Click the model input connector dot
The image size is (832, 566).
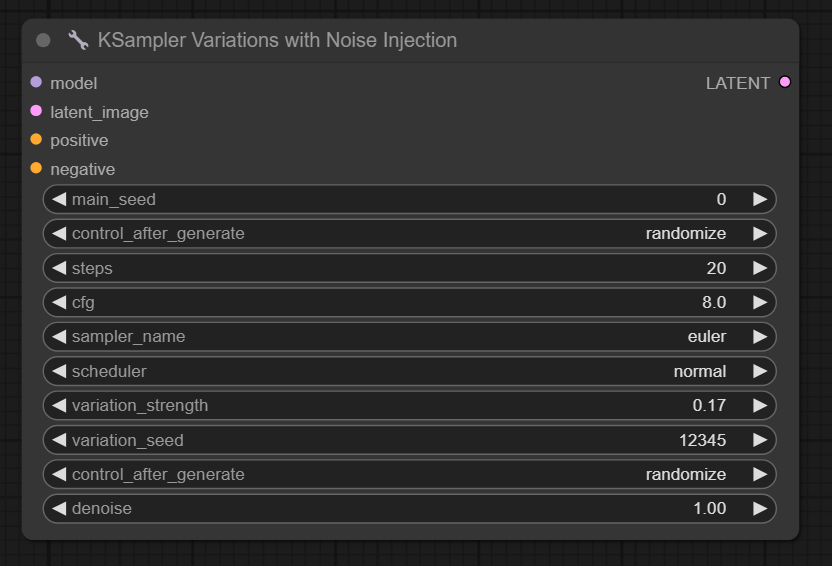(x=36, y=83)
